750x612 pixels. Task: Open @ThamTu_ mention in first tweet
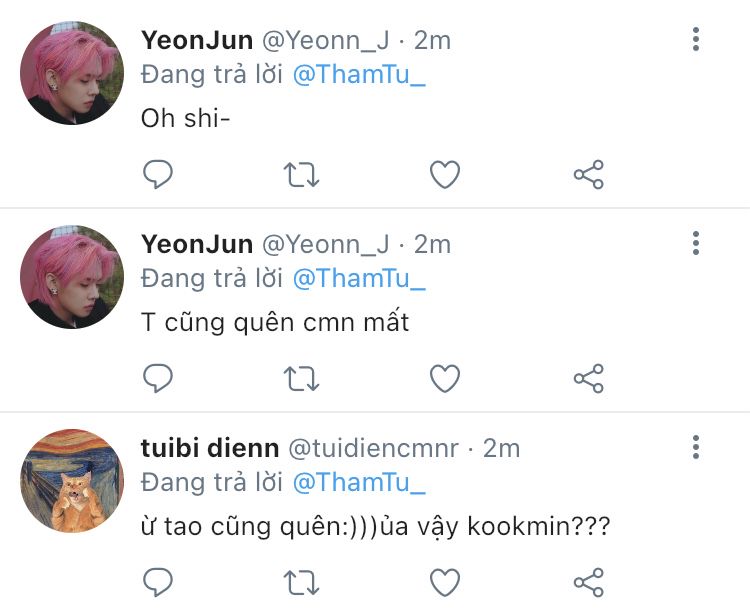(359, 75)
